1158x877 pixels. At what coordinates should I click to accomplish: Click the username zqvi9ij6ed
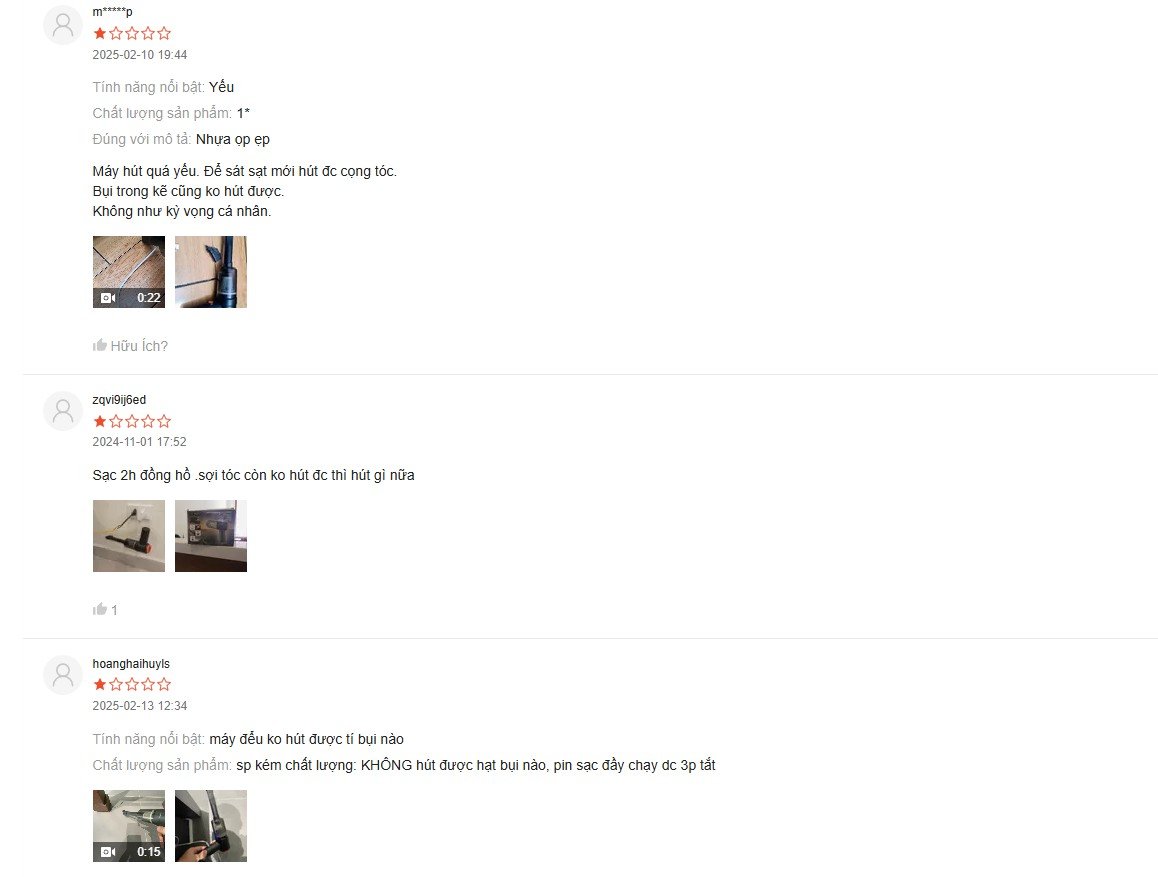[119, 399]
